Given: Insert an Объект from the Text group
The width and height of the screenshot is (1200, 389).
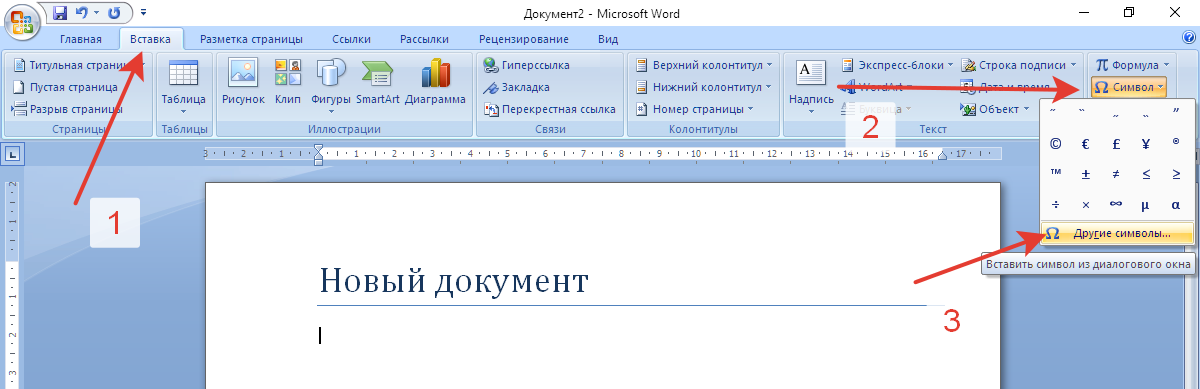Looking at the screenshot, I should pos(995,109).
